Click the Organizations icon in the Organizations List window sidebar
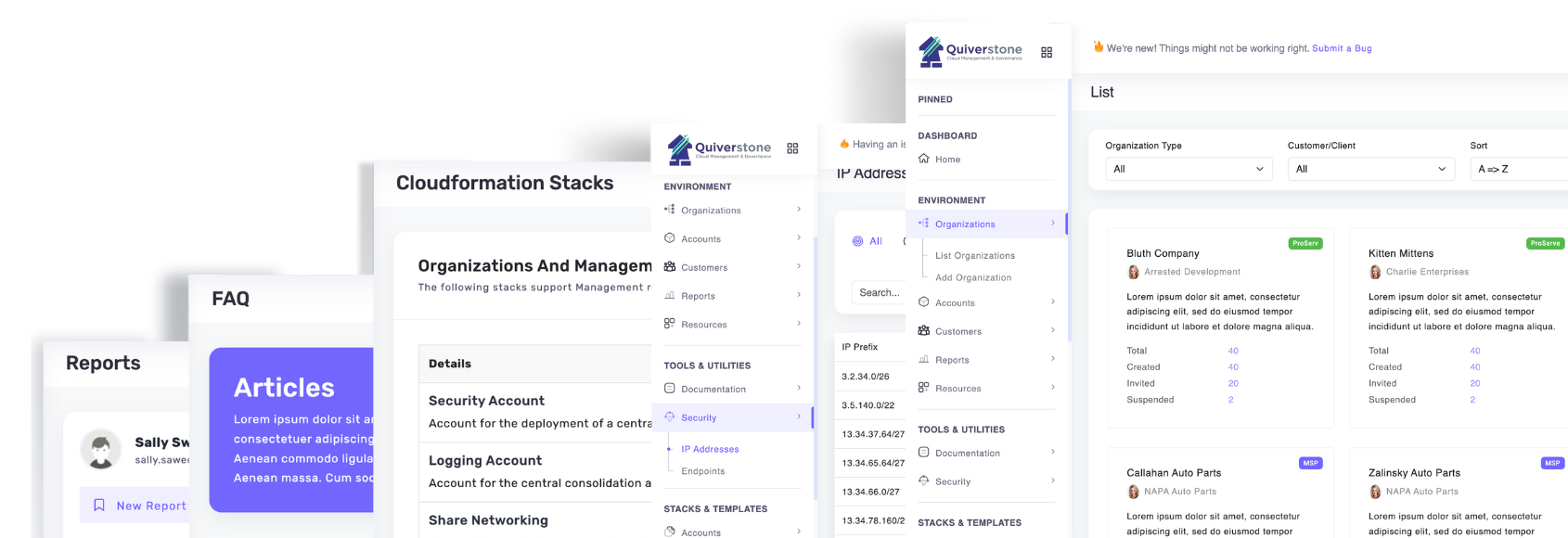1568x538 pixels. click(x=924, y=224)
